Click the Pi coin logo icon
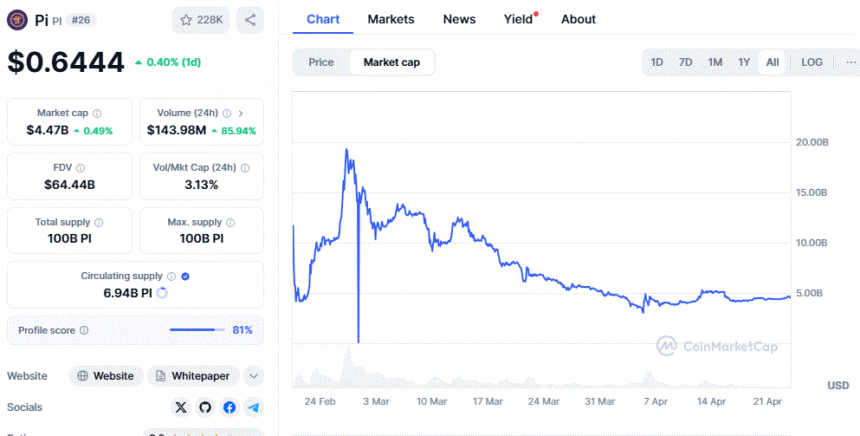The width and height of the screenshot is (860, 436). pos(17,20)
